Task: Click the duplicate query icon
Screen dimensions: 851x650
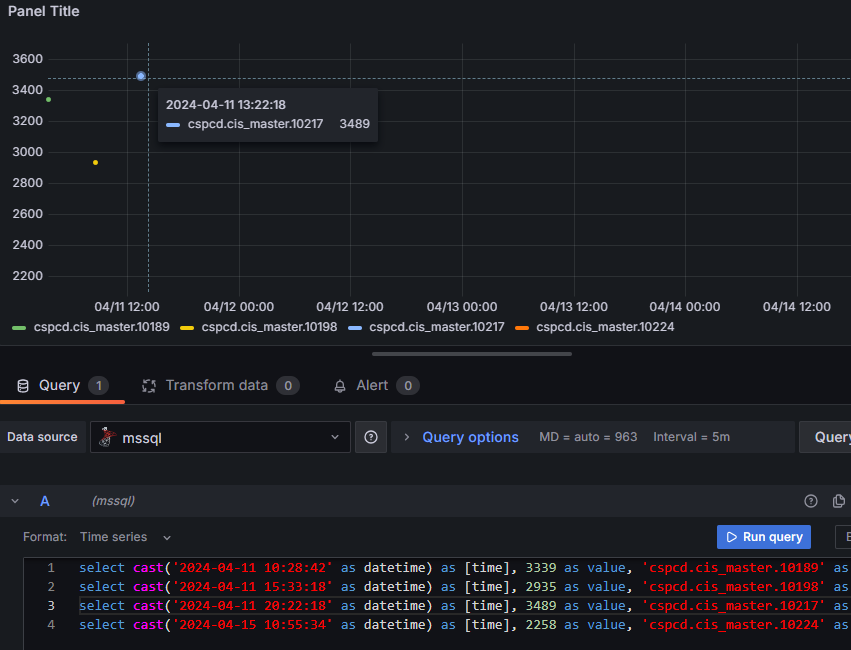Action: 839,501
